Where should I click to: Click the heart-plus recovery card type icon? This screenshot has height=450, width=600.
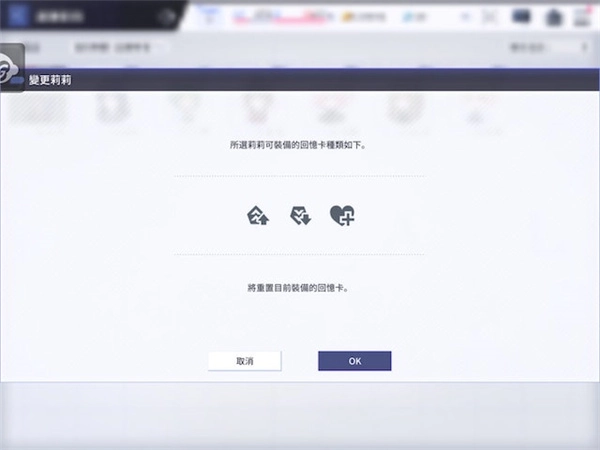343,215
